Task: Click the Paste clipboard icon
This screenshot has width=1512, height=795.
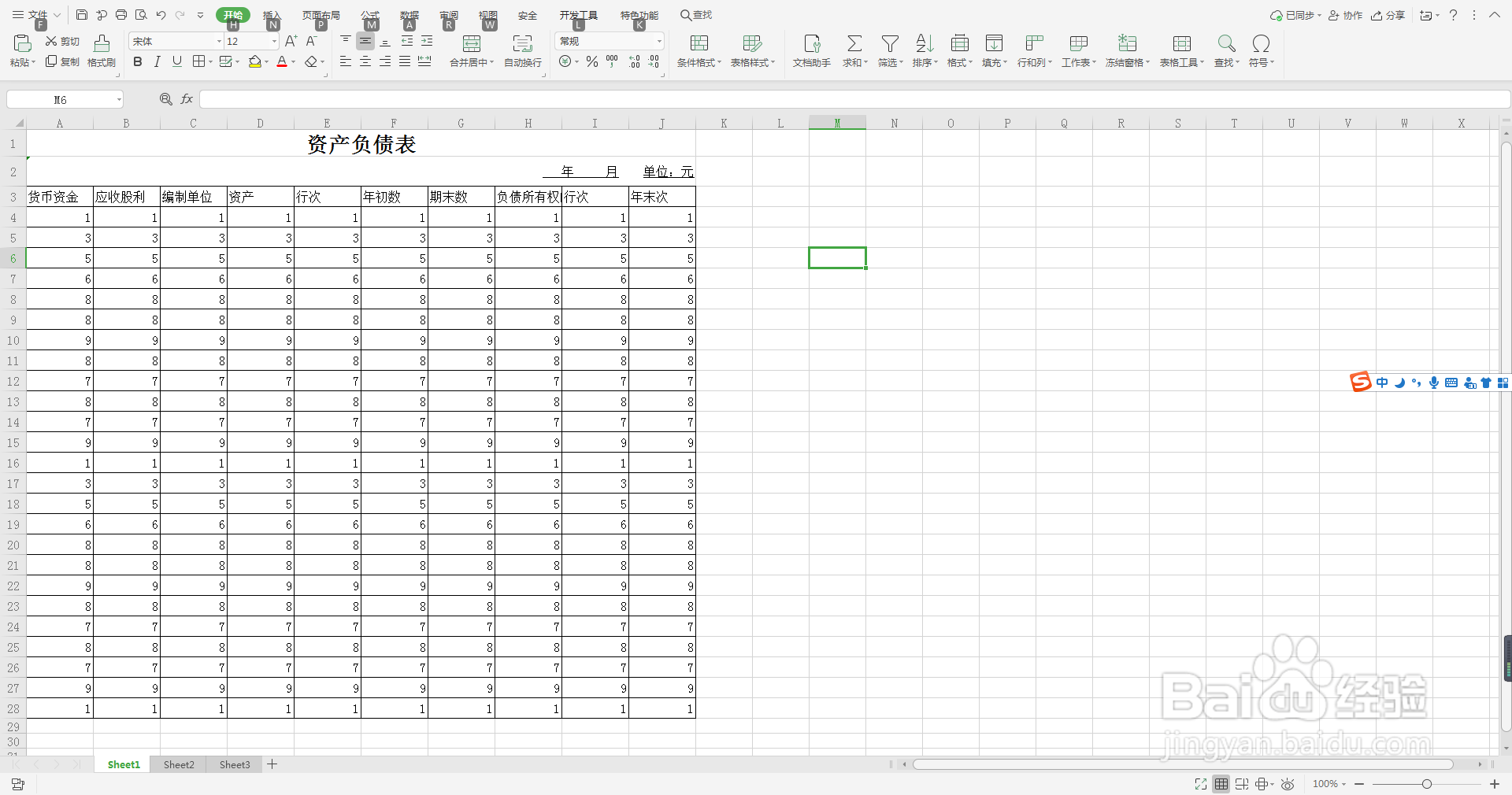Action: click(x=22, y=43)
